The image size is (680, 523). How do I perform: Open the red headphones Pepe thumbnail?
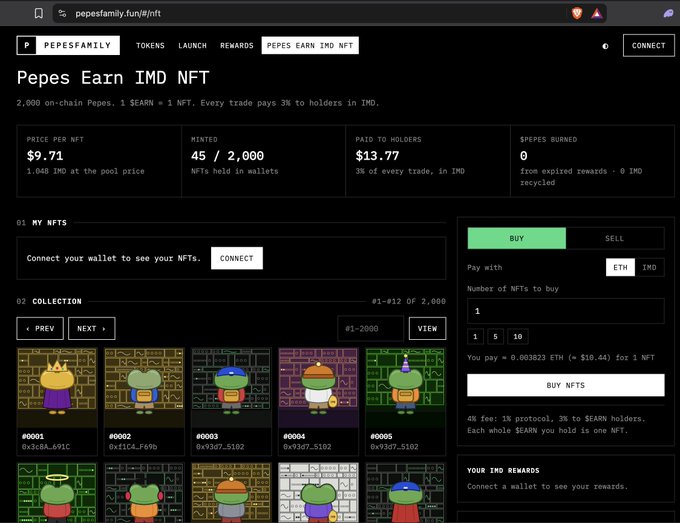click(144, 493)
